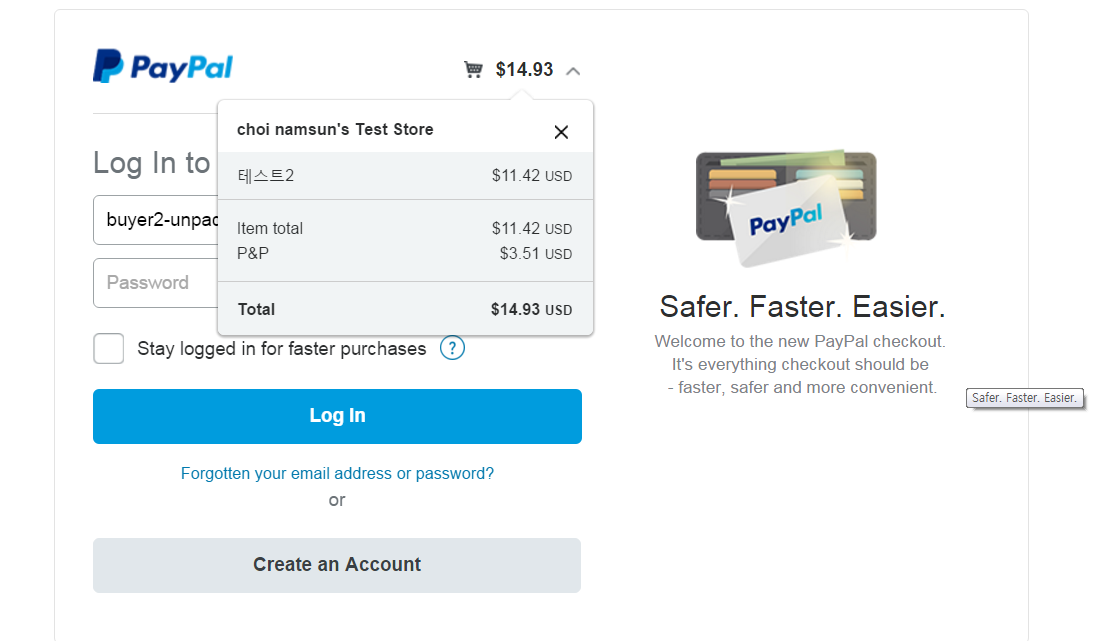Click the PayPal logo
This screenshot has width=1097, height=641.
(163, 67)
